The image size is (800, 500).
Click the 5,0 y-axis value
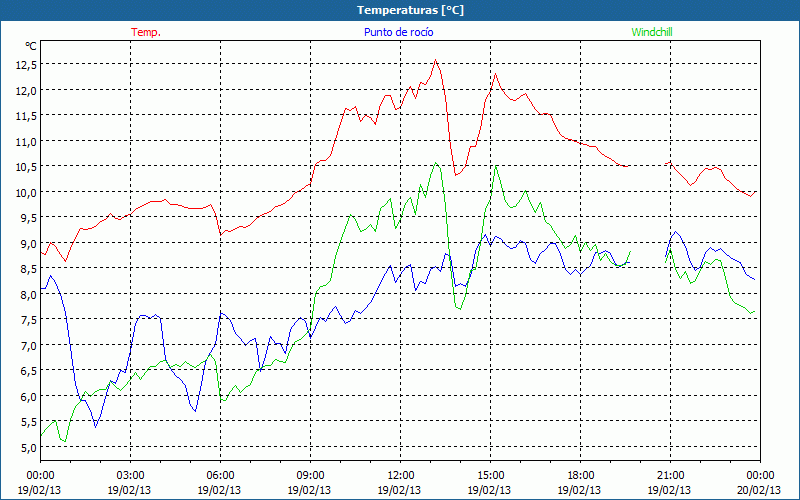tap(29, 447)
